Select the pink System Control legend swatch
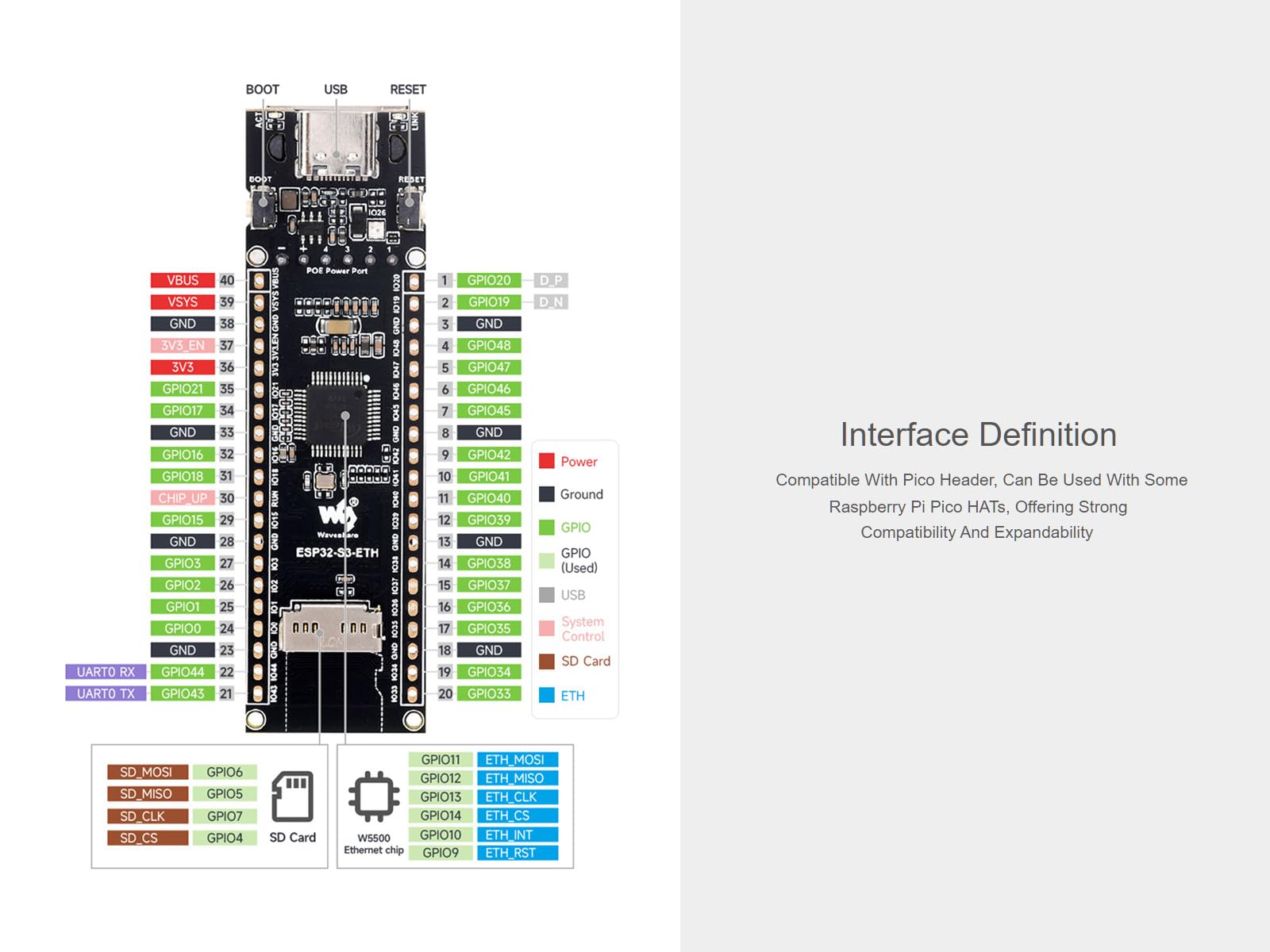 [x=547, y=628]
